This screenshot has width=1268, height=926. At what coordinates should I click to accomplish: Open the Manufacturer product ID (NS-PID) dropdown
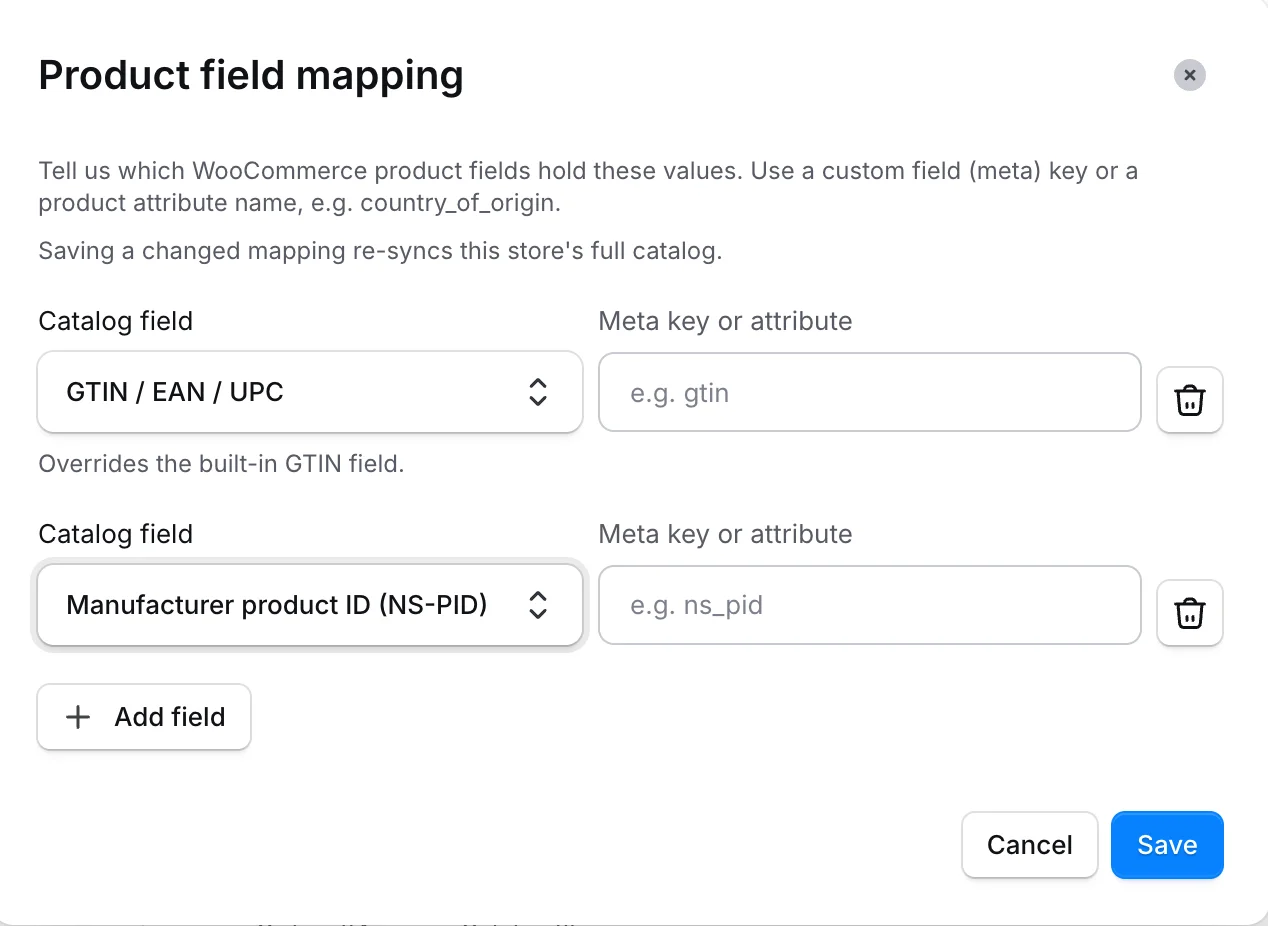[310, 605]
